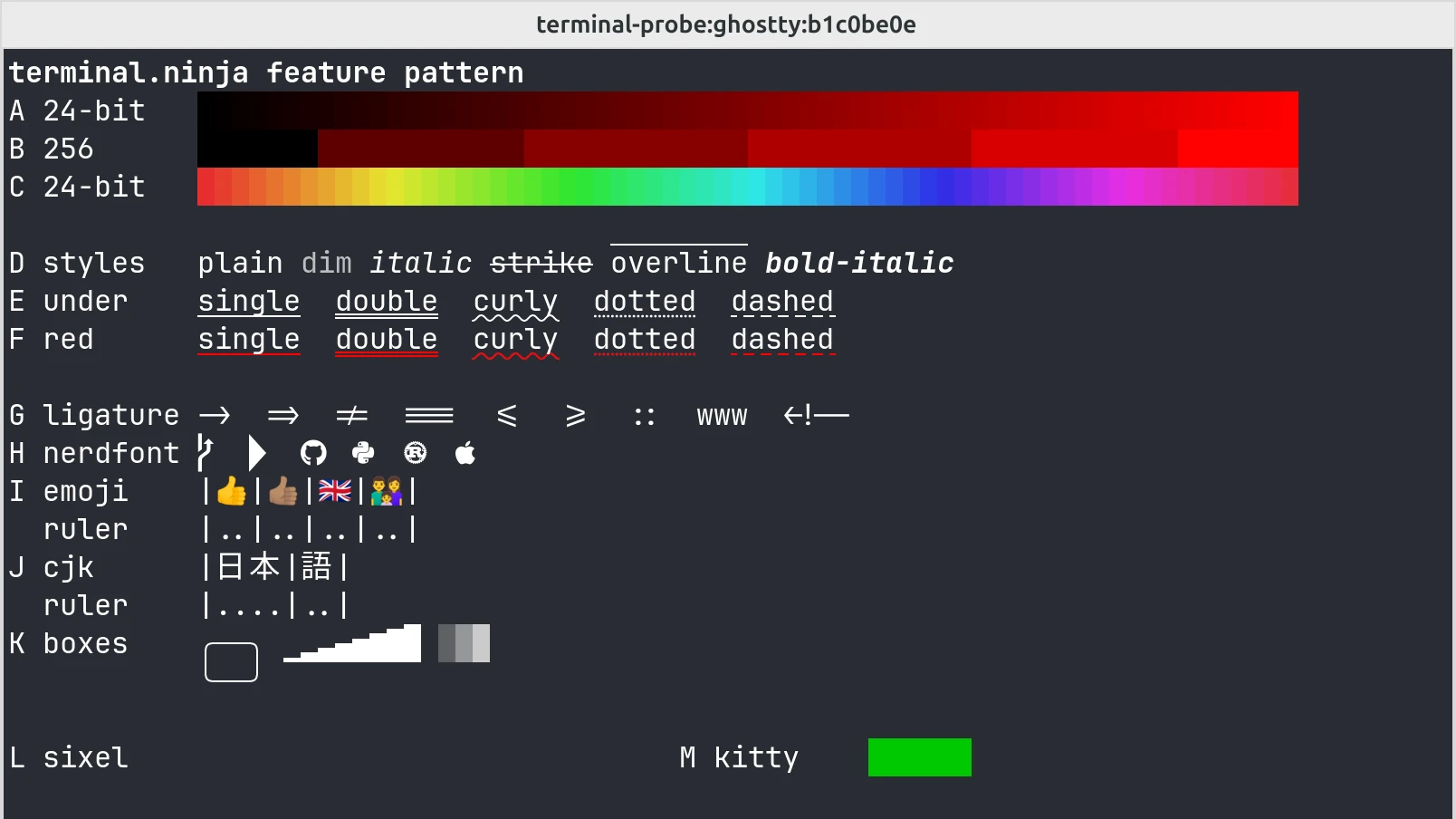Click the 'G ligature' row label
Screen dimensions: 1456x819
coord(94,415)
